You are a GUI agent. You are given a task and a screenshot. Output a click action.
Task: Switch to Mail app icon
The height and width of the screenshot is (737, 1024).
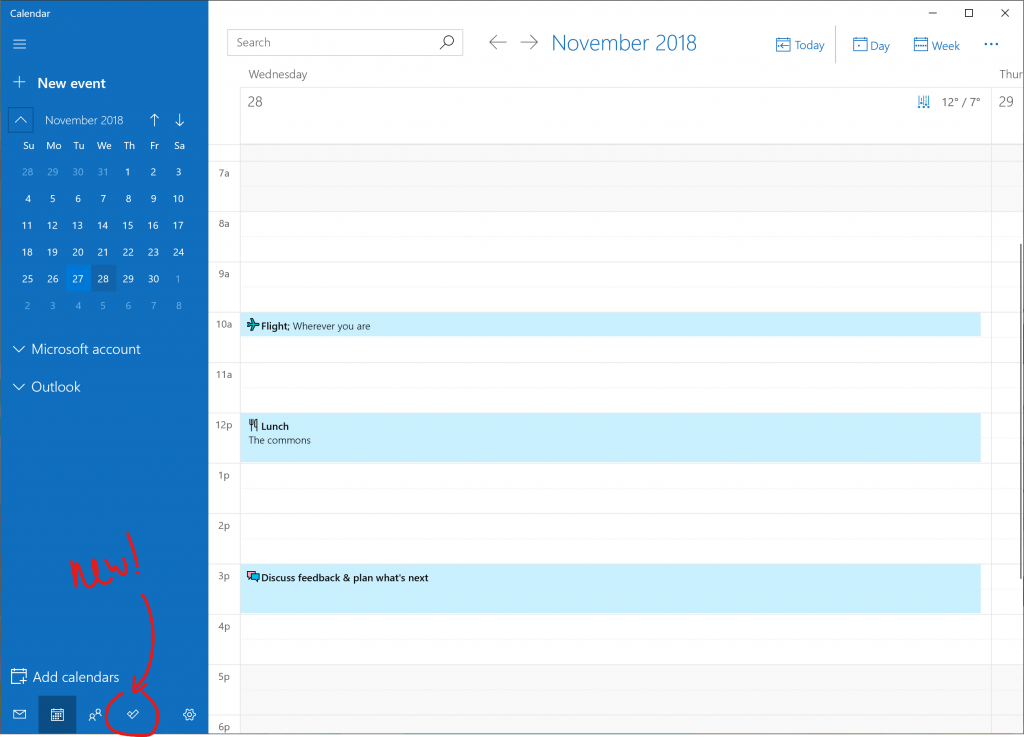coord(20,714)
